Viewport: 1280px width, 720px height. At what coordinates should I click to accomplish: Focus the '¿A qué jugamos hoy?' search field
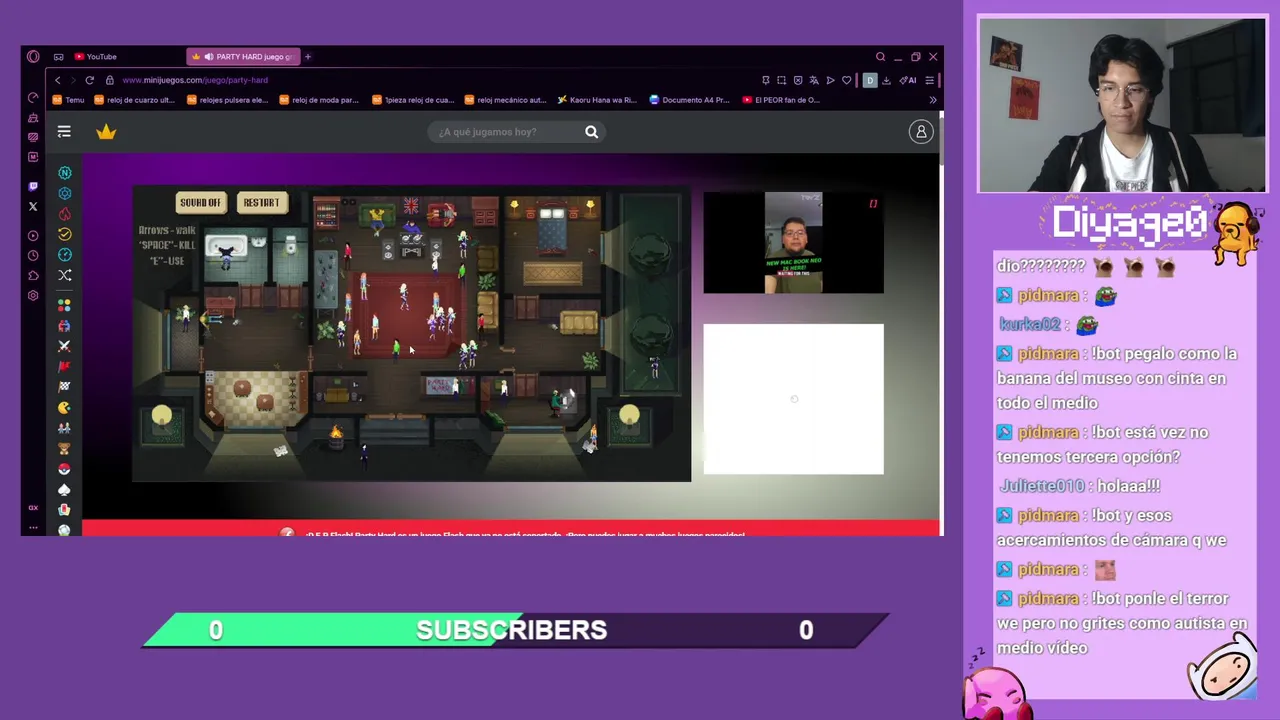tap(505, 132)
